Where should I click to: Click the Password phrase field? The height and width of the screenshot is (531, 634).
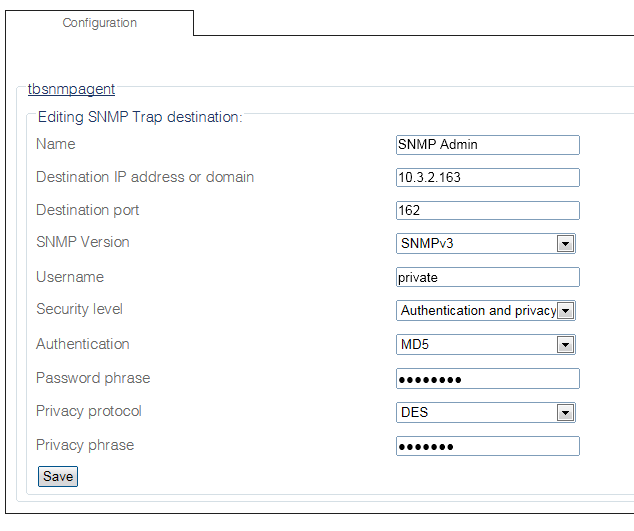(x=487, y=378)
